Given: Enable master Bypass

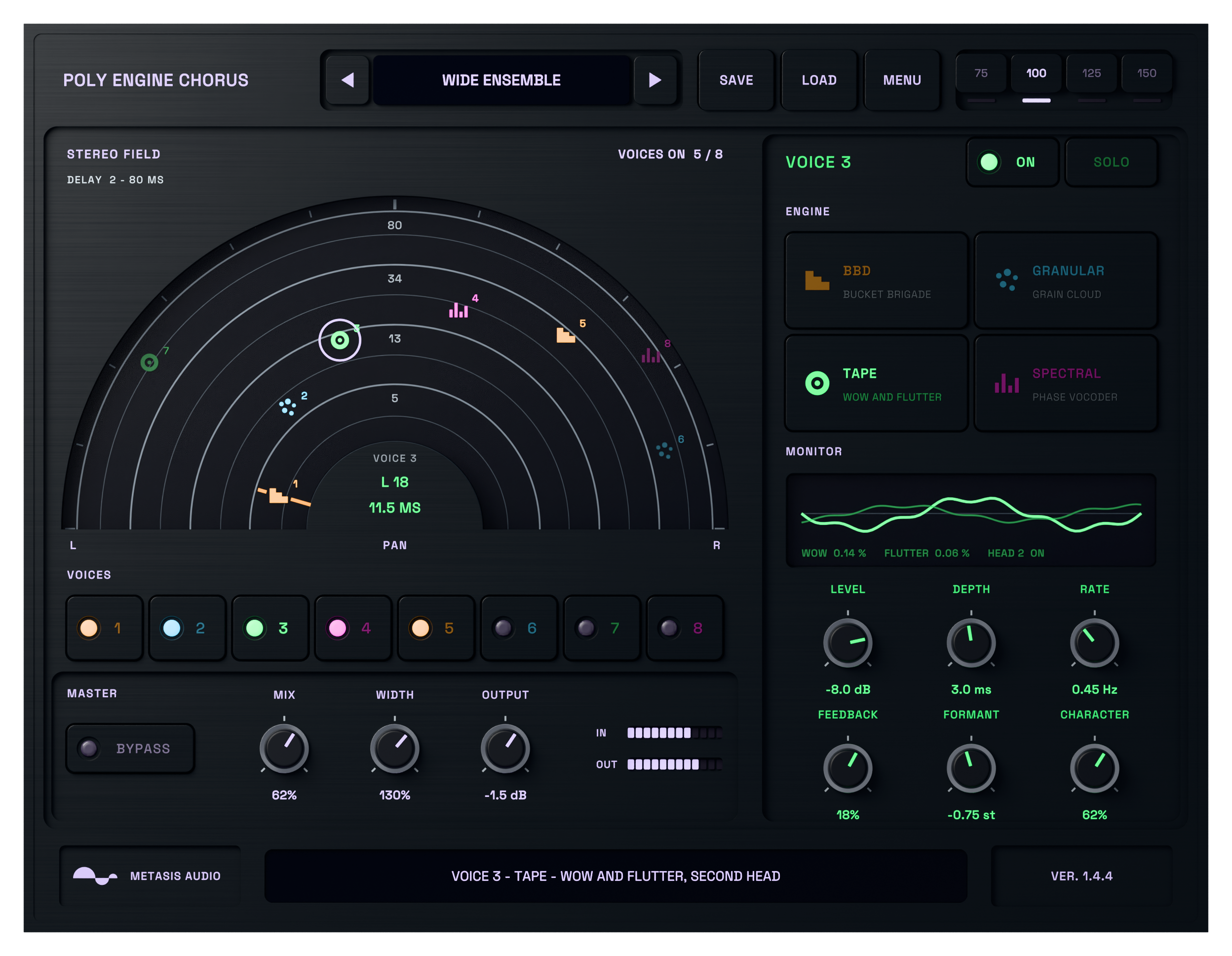Looking at the screenshot, I should 130,748.
